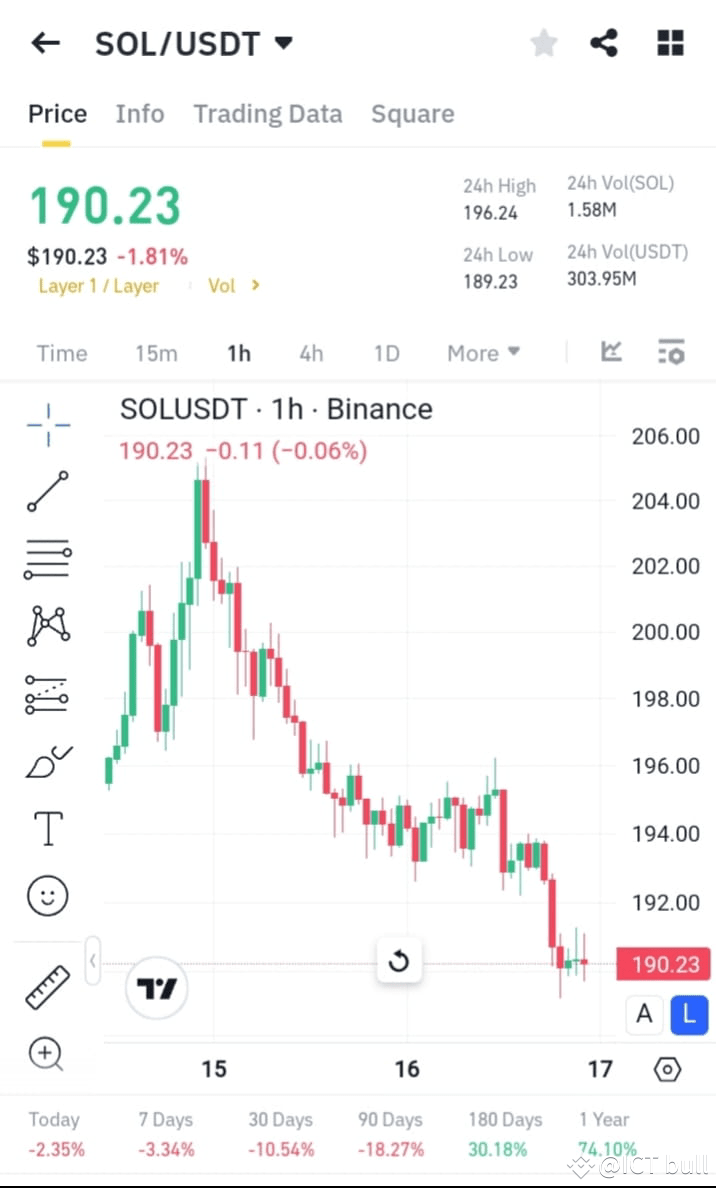Viewport: 716px width, 1188px height.
Task: Select the crosshair cursor tool
Action: click(x=46, y=424)
